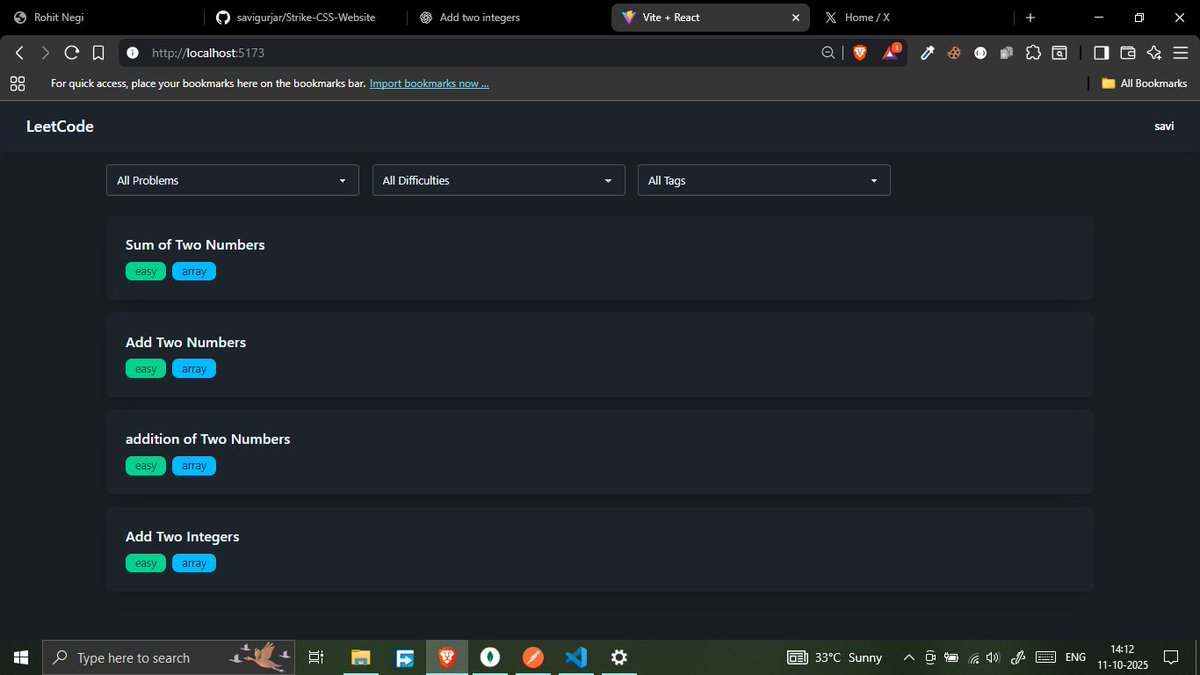The height and width of the screenshot is (675, 1200).
Task: Switch to the Add two integers tab
Action: [480, 17]
